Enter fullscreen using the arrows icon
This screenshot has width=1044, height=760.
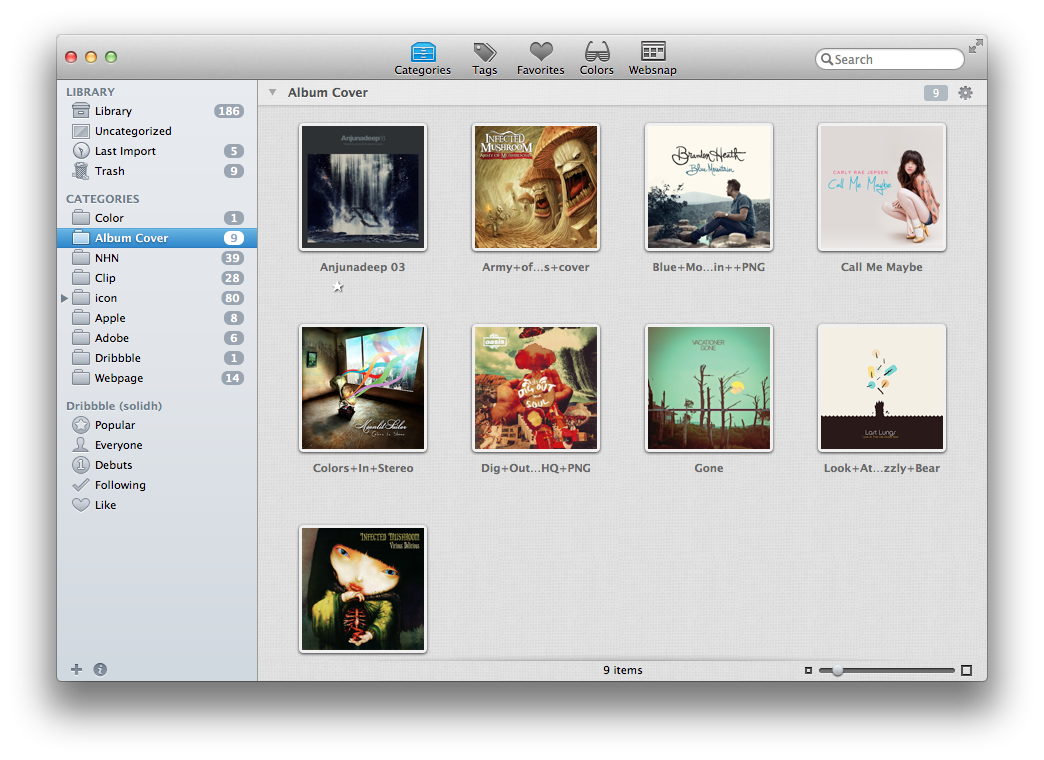pos(975,46)
